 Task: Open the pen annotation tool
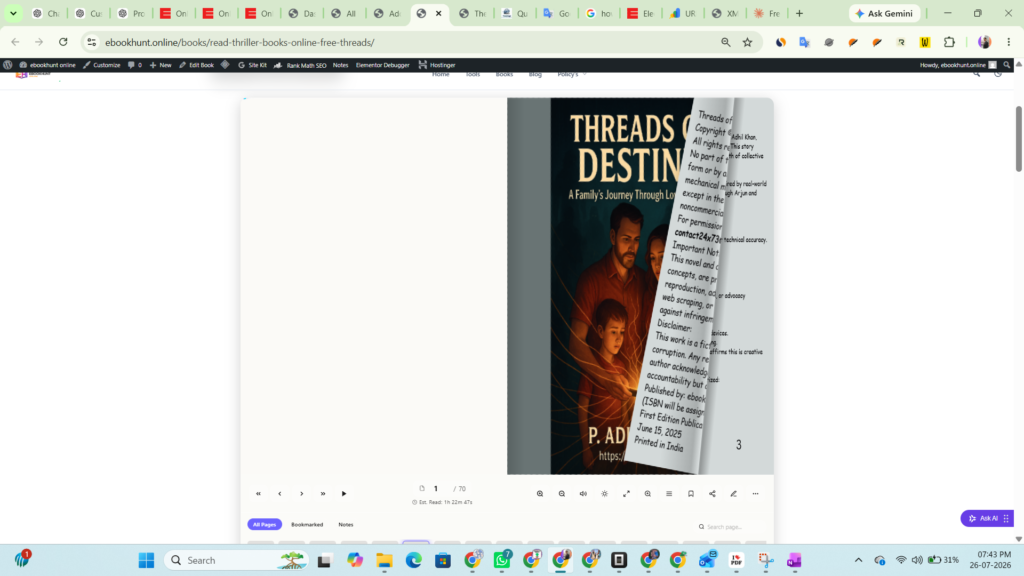734,494
